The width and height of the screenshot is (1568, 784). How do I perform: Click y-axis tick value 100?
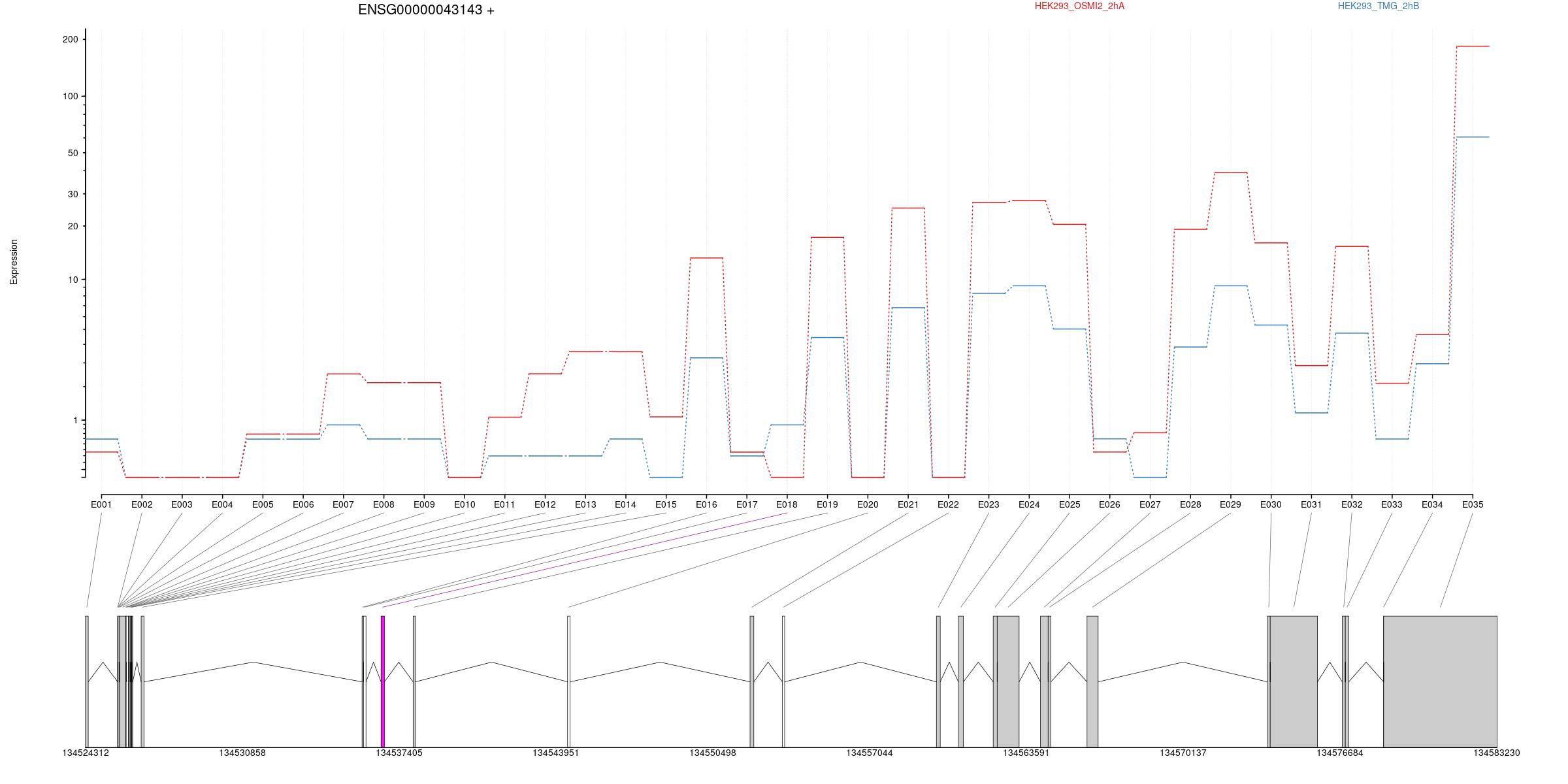click(70, 96)
